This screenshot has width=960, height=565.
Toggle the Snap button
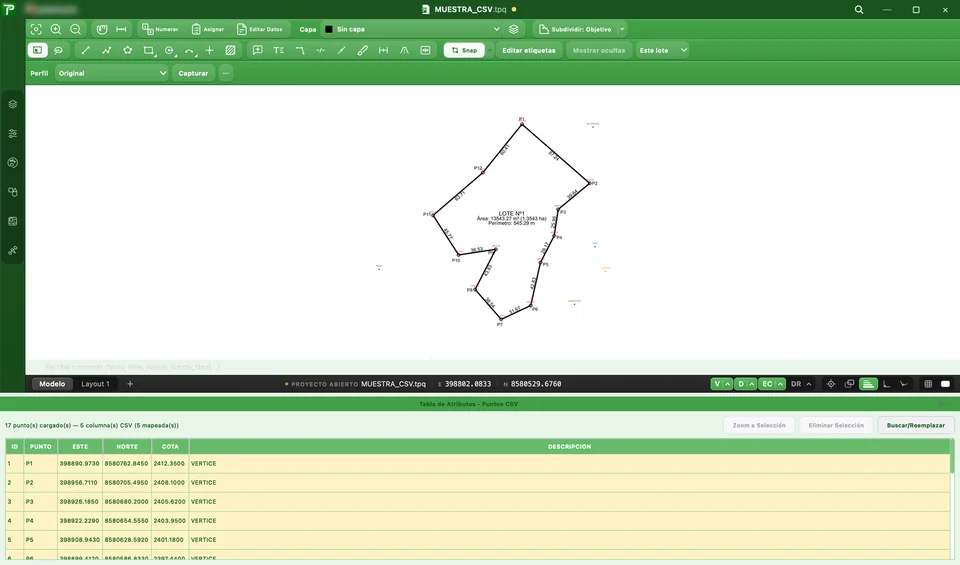464,50
